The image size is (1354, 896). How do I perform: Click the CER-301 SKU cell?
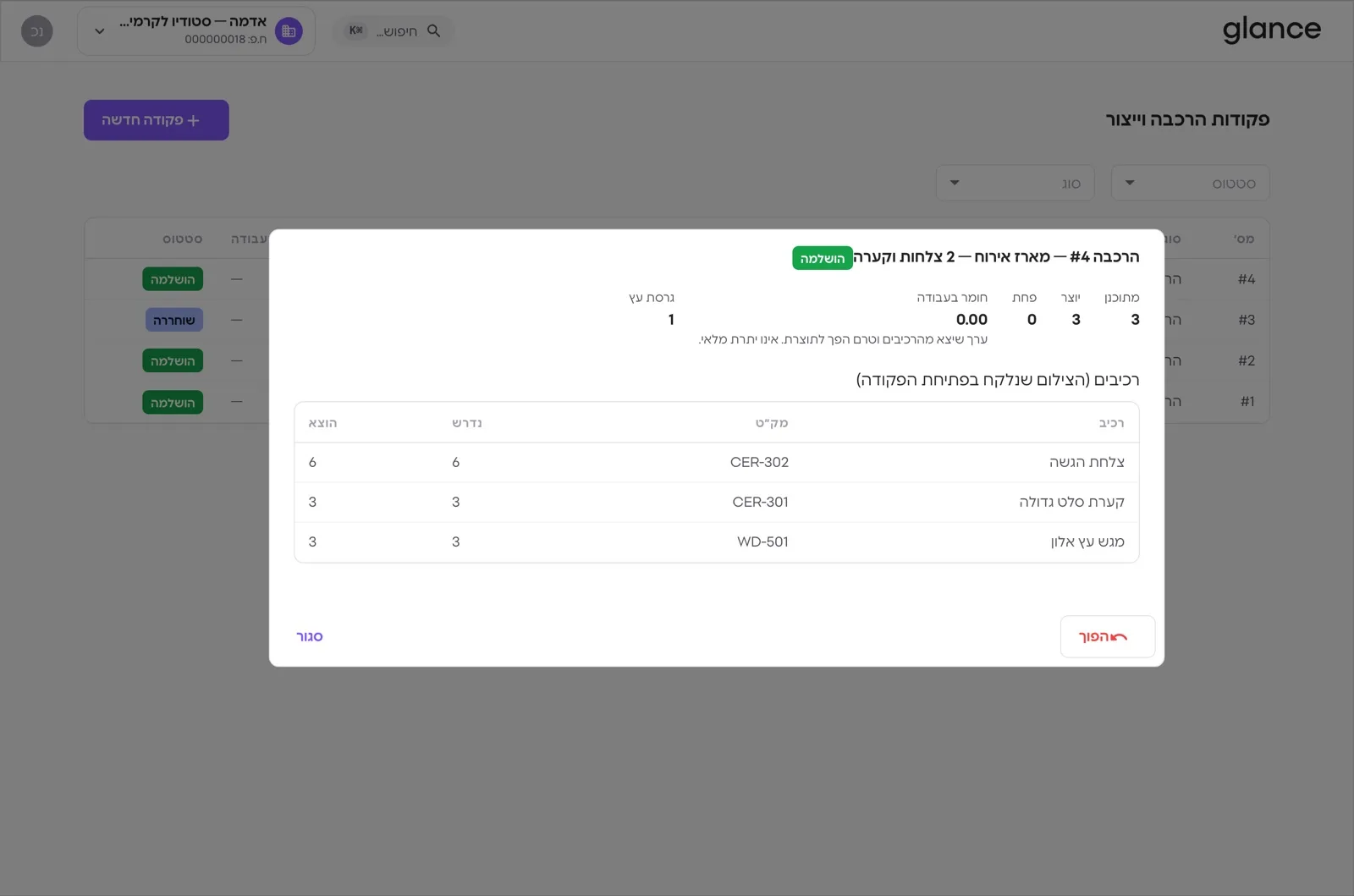(760, 502)
